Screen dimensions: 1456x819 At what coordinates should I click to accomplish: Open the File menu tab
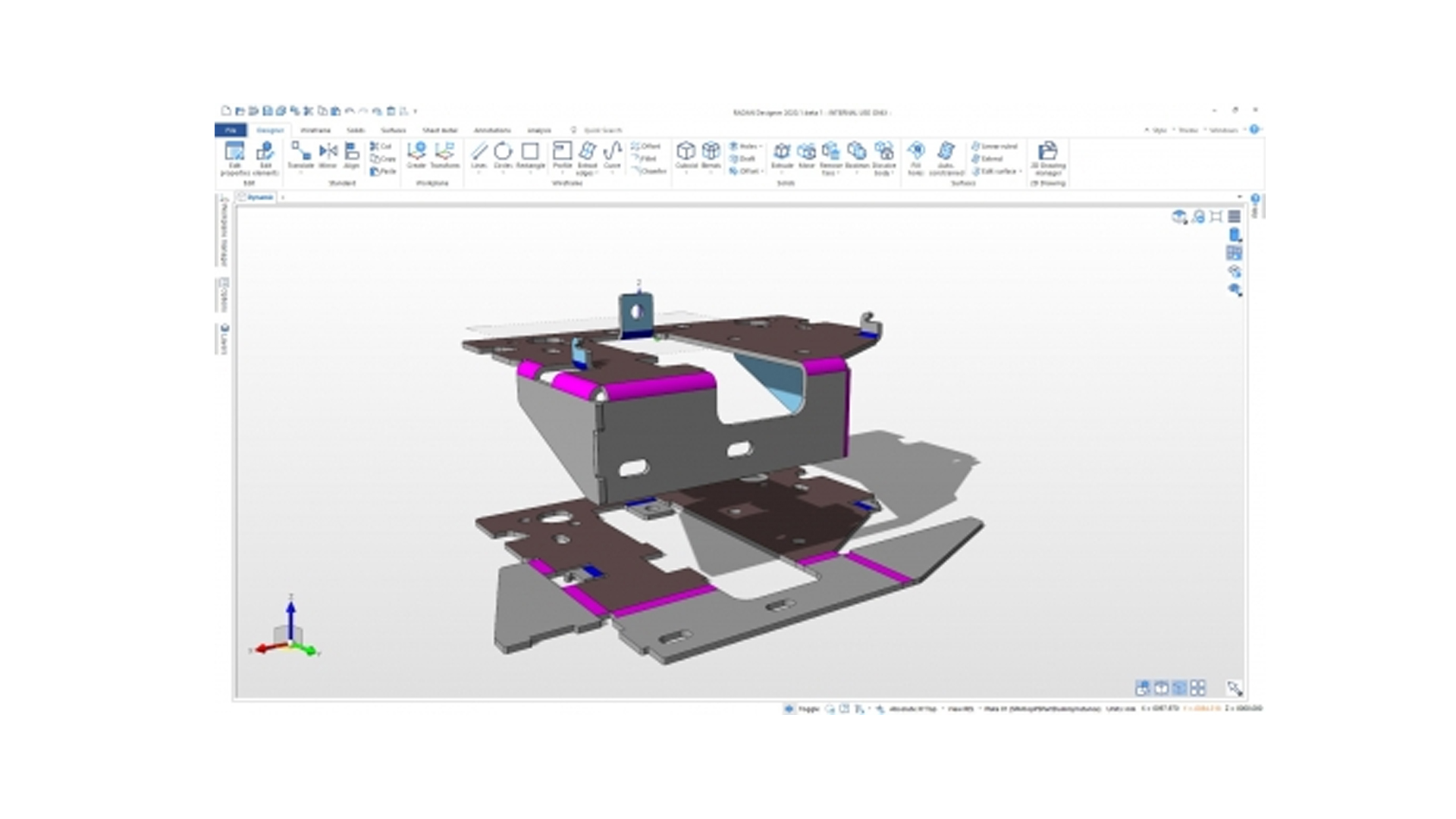[231, 130]
